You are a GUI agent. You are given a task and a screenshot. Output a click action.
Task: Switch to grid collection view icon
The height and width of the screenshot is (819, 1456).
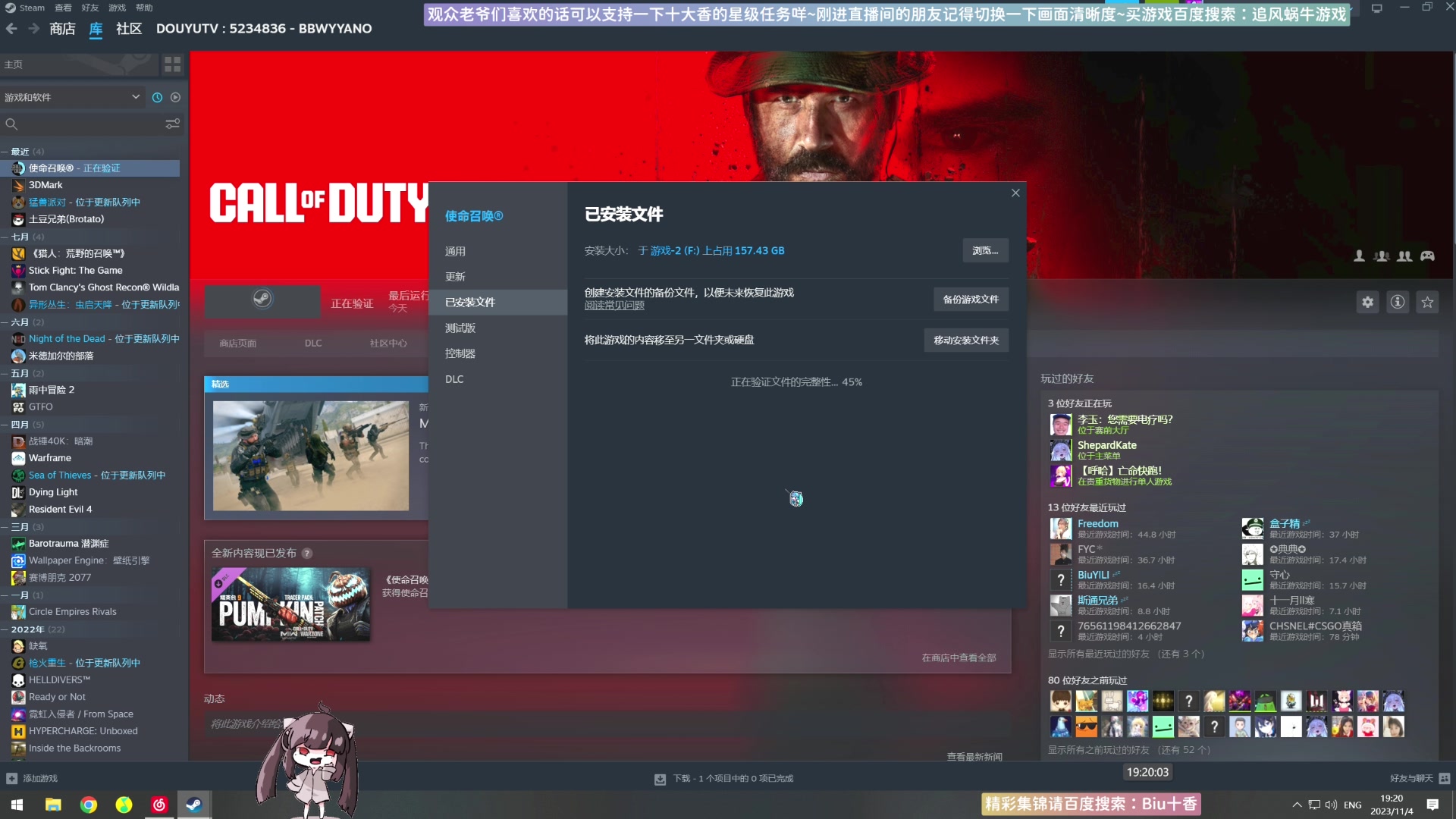[173, 64]
